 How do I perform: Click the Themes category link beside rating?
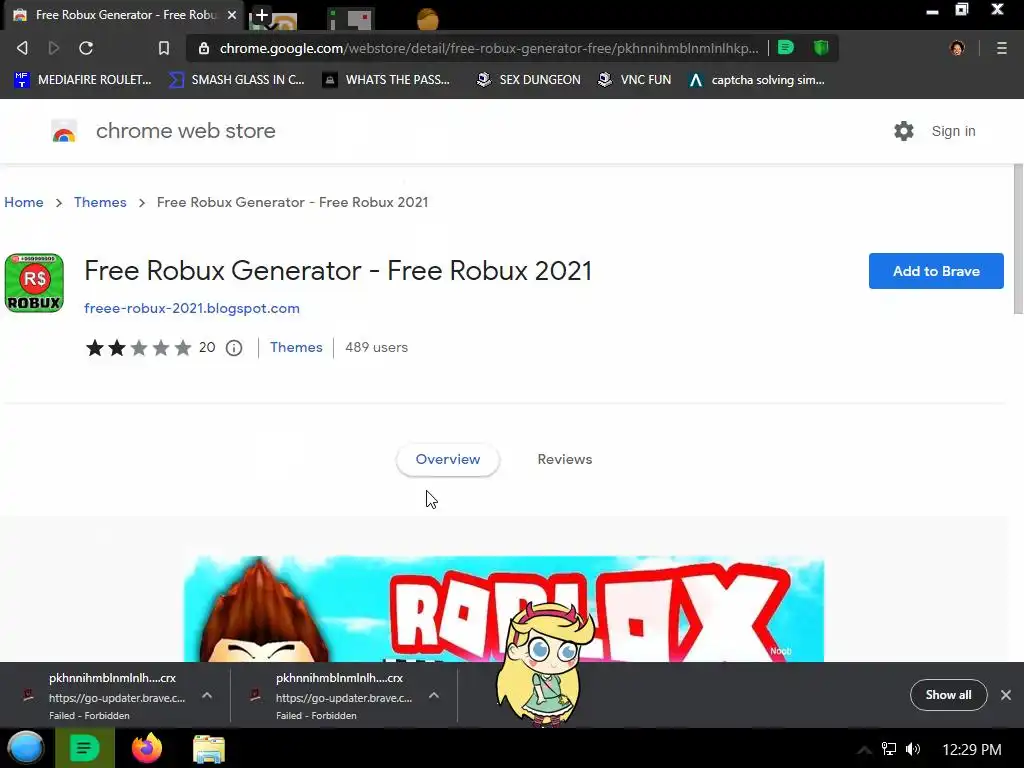[296, 347]
